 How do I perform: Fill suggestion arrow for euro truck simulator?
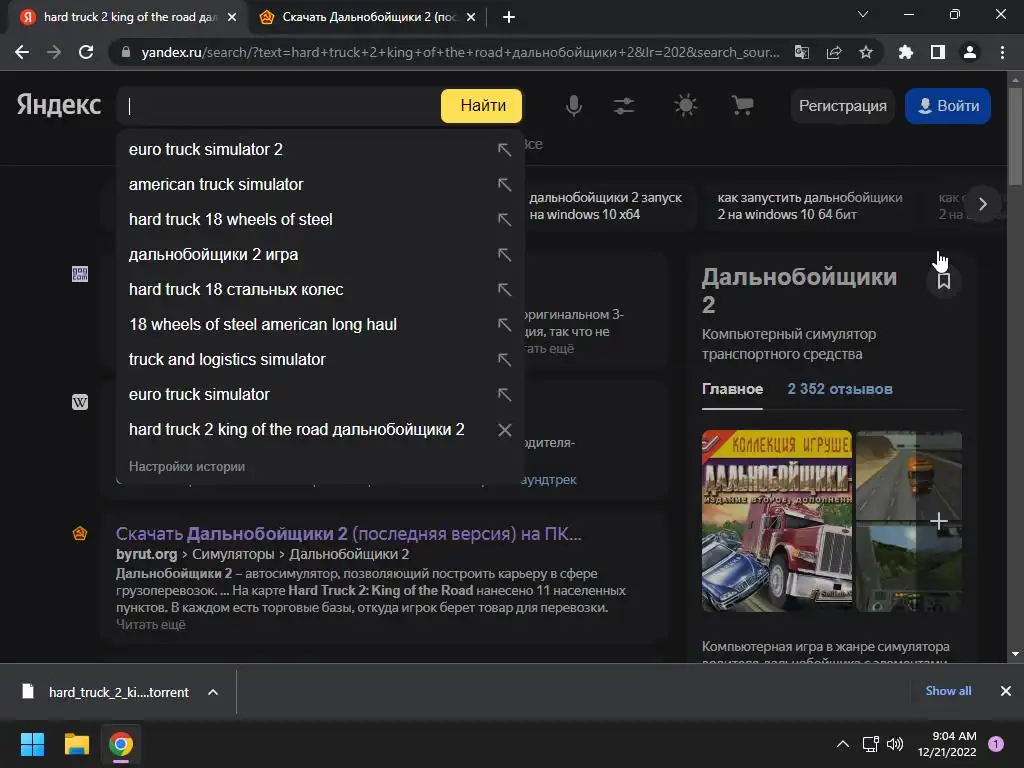pyautogui.click(x=504, y=394)
